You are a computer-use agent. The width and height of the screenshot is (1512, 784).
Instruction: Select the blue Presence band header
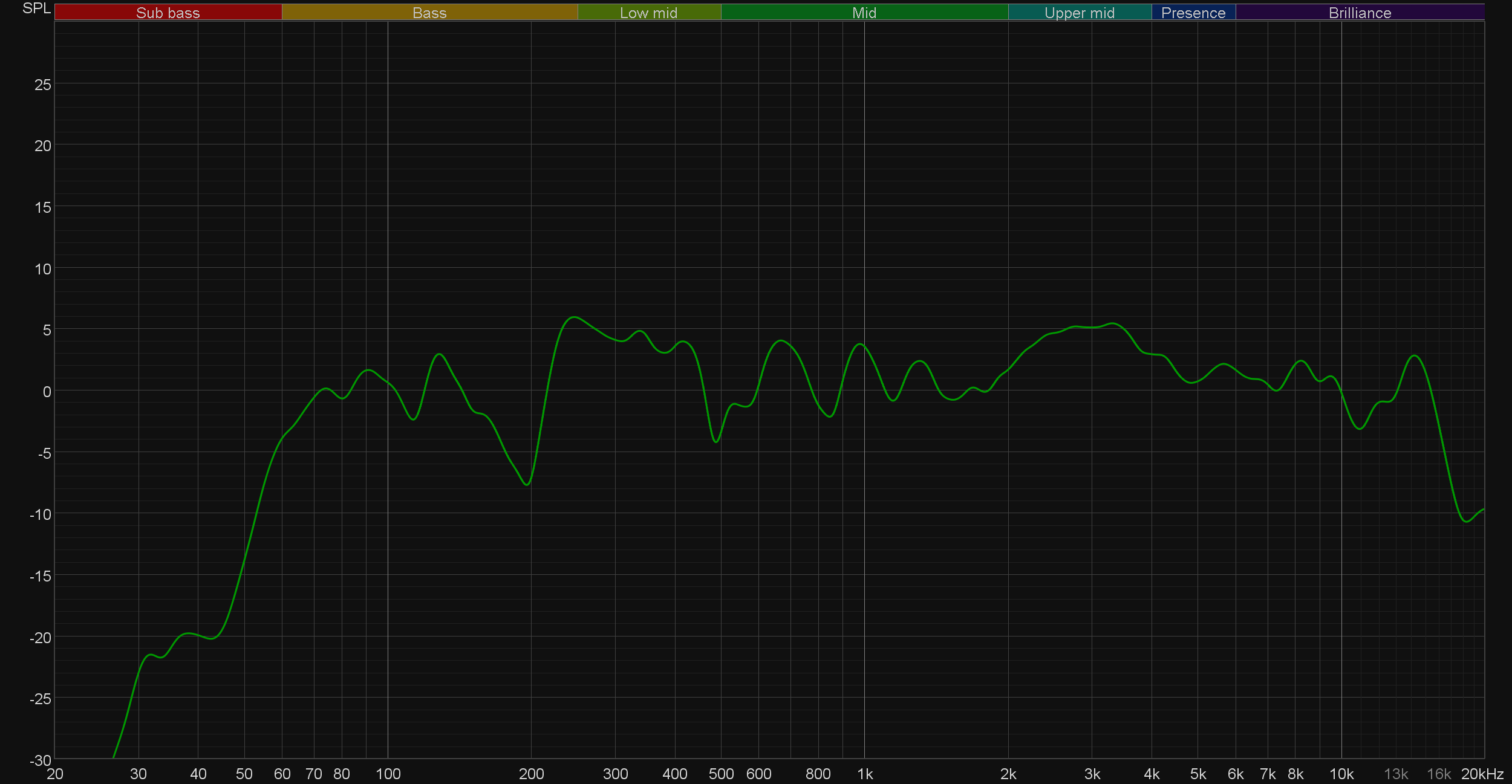pos(1193,13)
